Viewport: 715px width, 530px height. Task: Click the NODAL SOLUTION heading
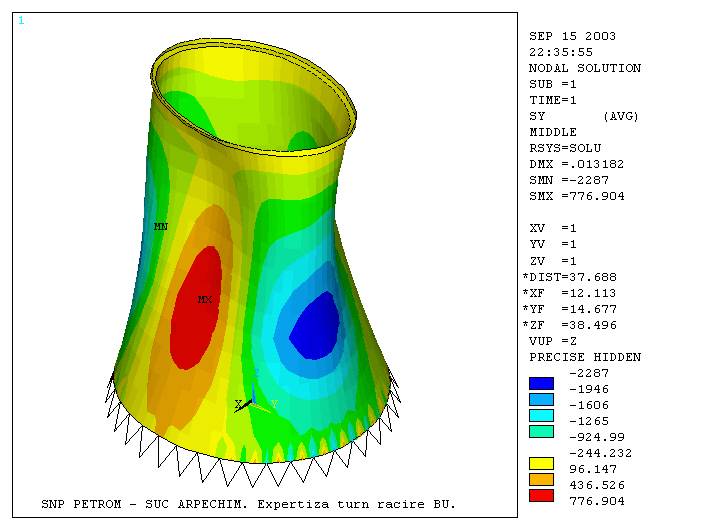coord(584,68)
